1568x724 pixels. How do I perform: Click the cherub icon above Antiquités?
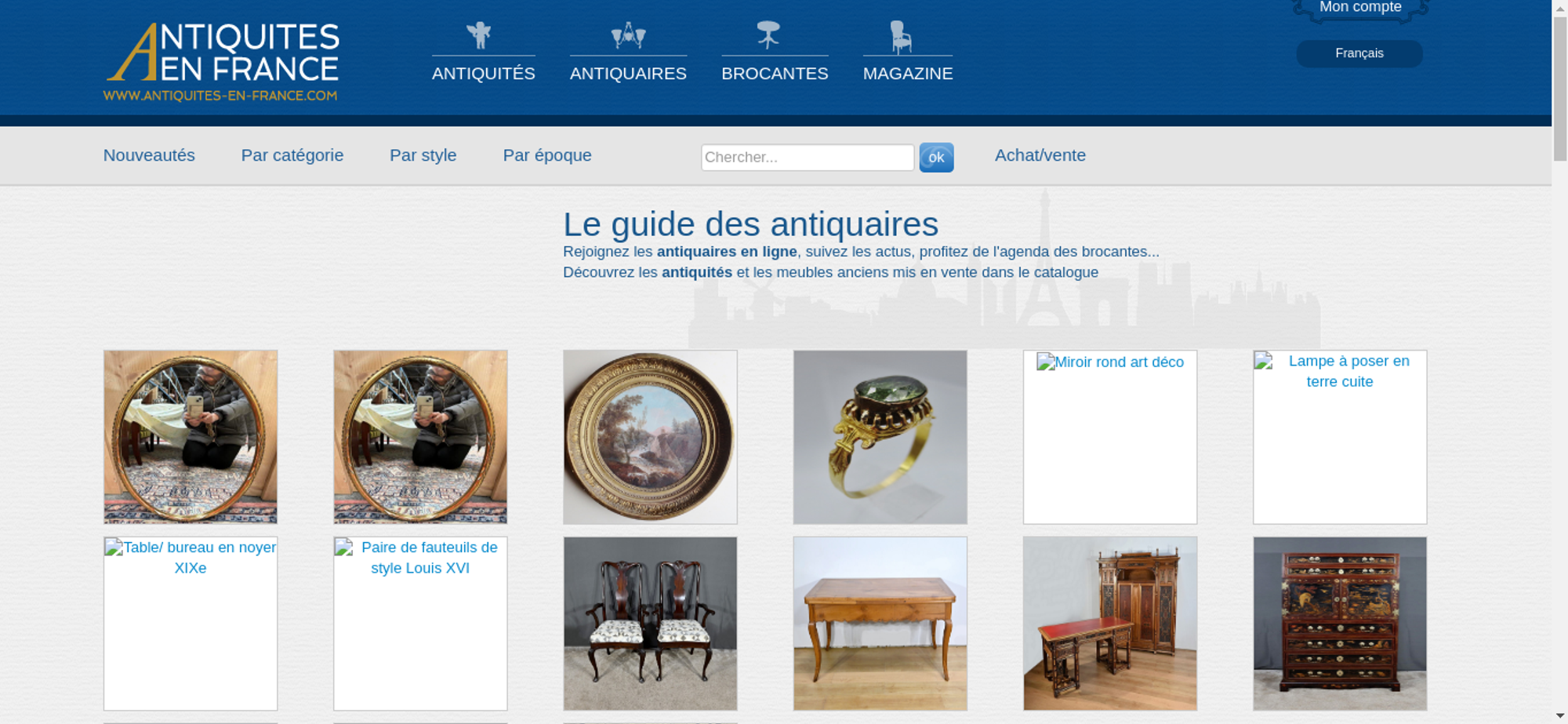click(x=479, y=35)
